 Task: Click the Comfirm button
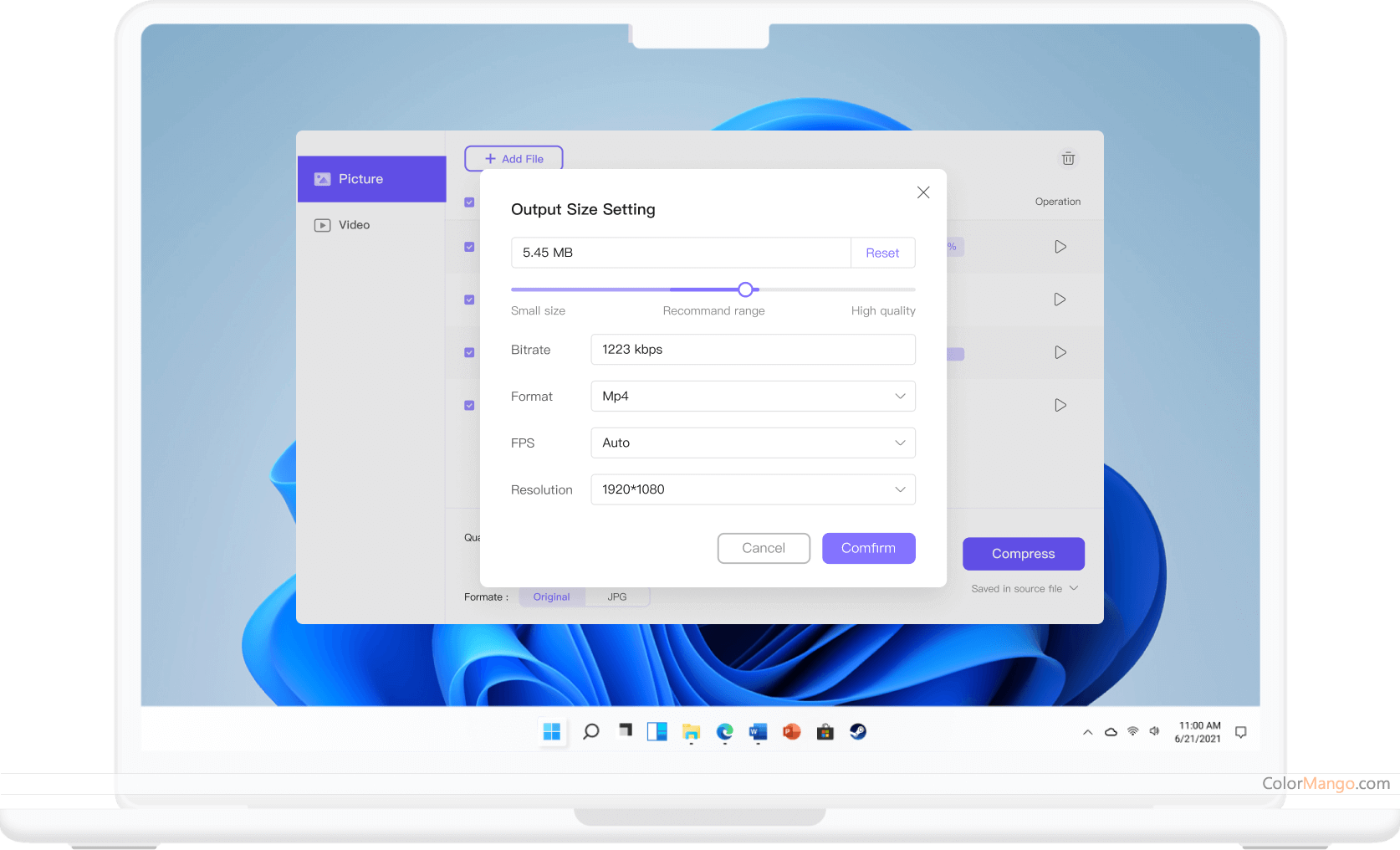tap(868, 548)
